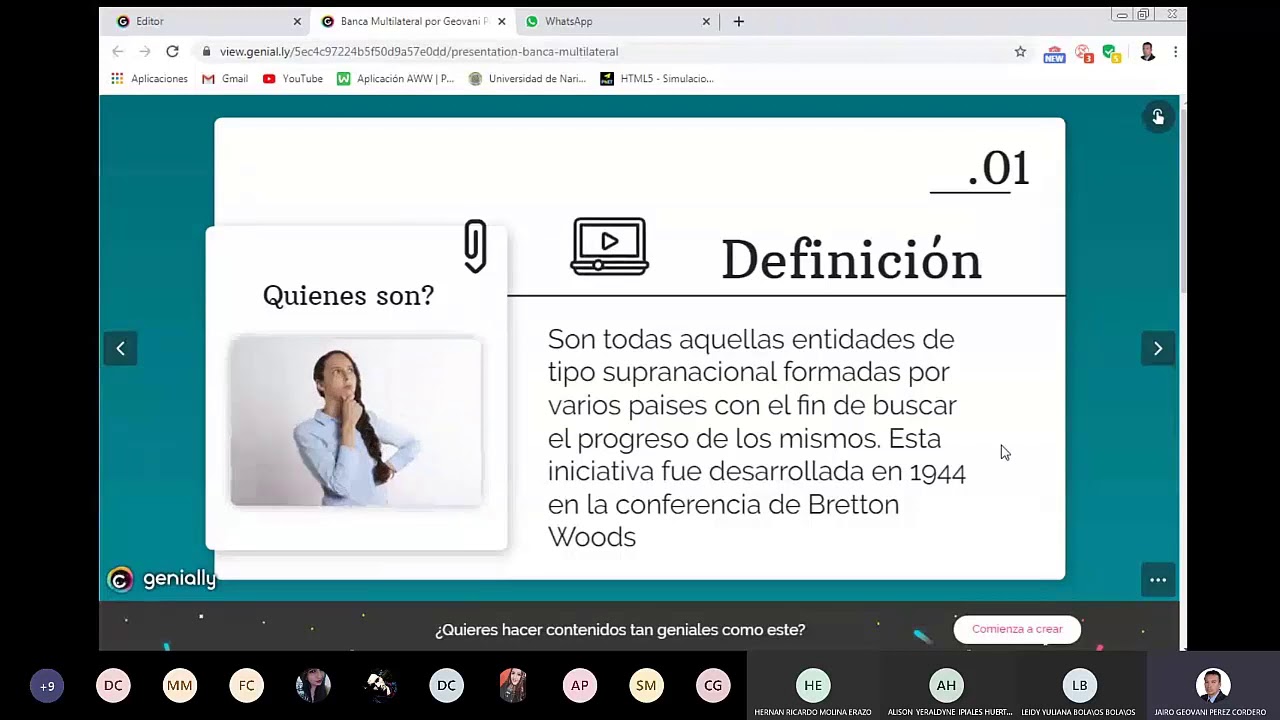Select Hernan Ricardo Molina Erazo's HE tile
The width and height of the screenshot is (1280, 720).
(x=813, y=686)
